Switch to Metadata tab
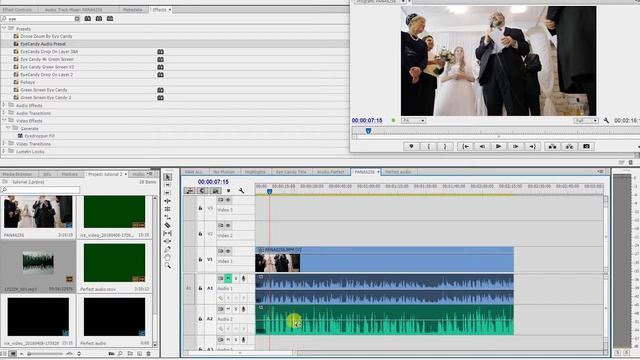 [x=133, y=9]
